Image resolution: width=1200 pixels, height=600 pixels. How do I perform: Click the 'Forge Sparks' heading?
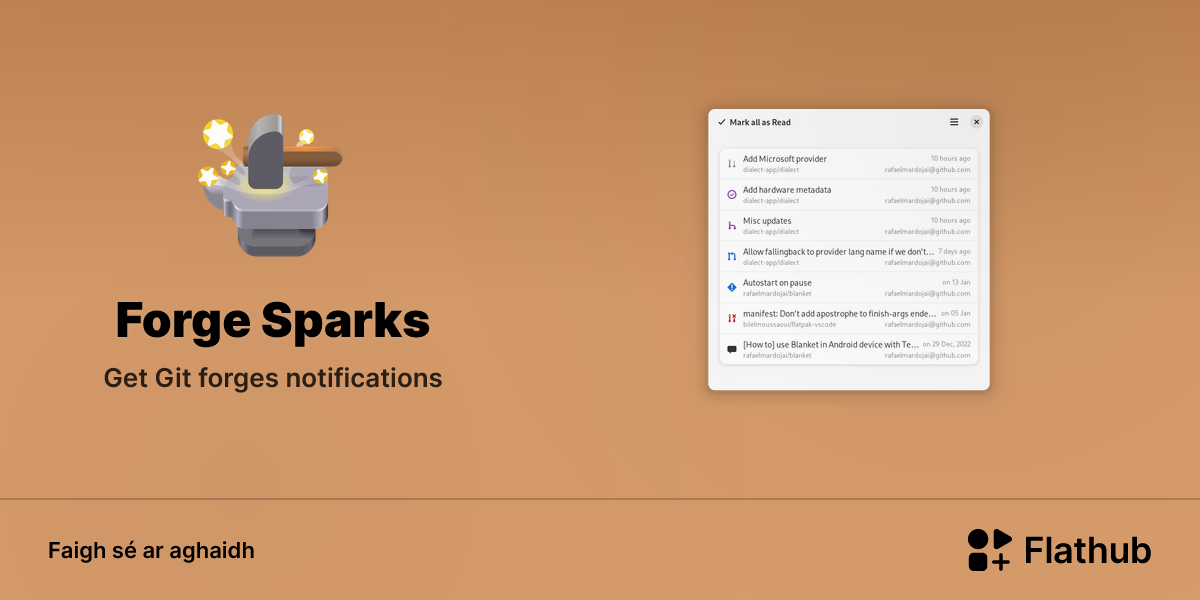coord(272,321)
